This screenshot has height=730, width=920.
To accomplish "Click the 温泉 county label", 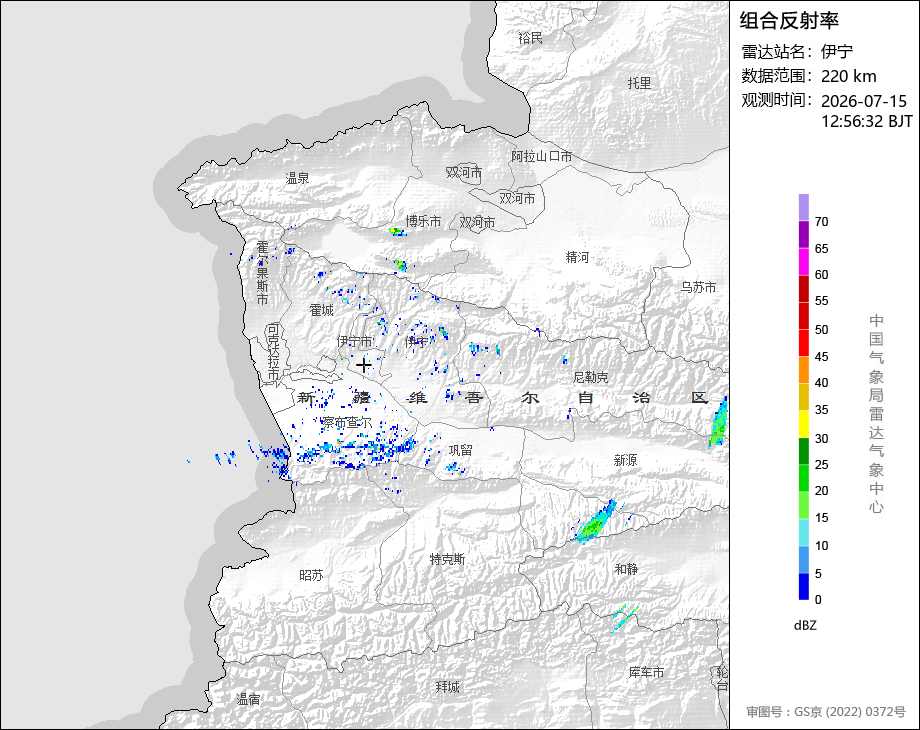I will coord(297,178).
